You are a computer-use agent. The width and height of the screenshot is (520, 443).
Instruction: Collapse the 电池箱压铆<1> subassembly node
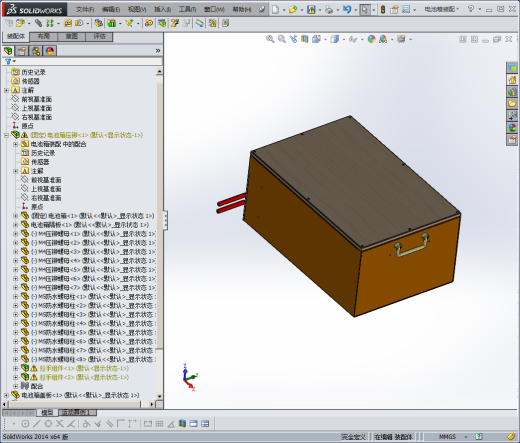pyautogui.click(x=6, y=135)
